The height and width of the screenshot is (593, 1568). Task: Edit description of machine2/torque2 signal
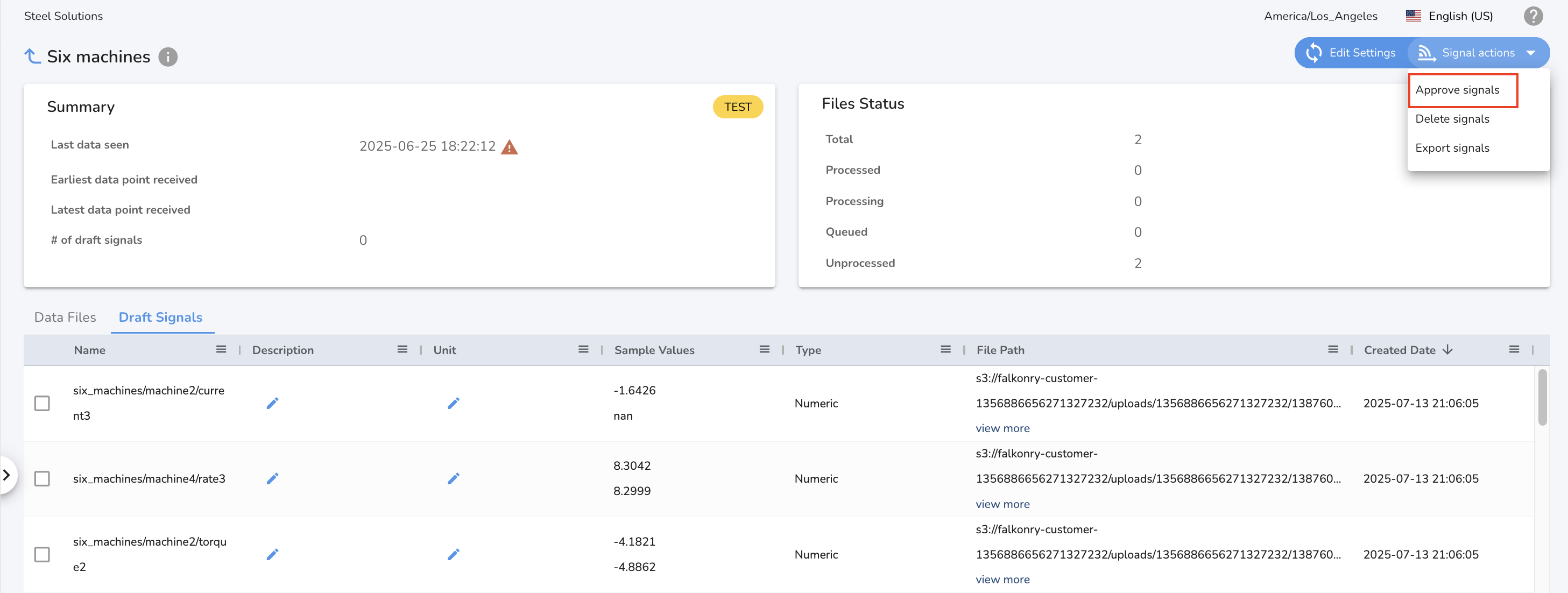tap(272, 554)
